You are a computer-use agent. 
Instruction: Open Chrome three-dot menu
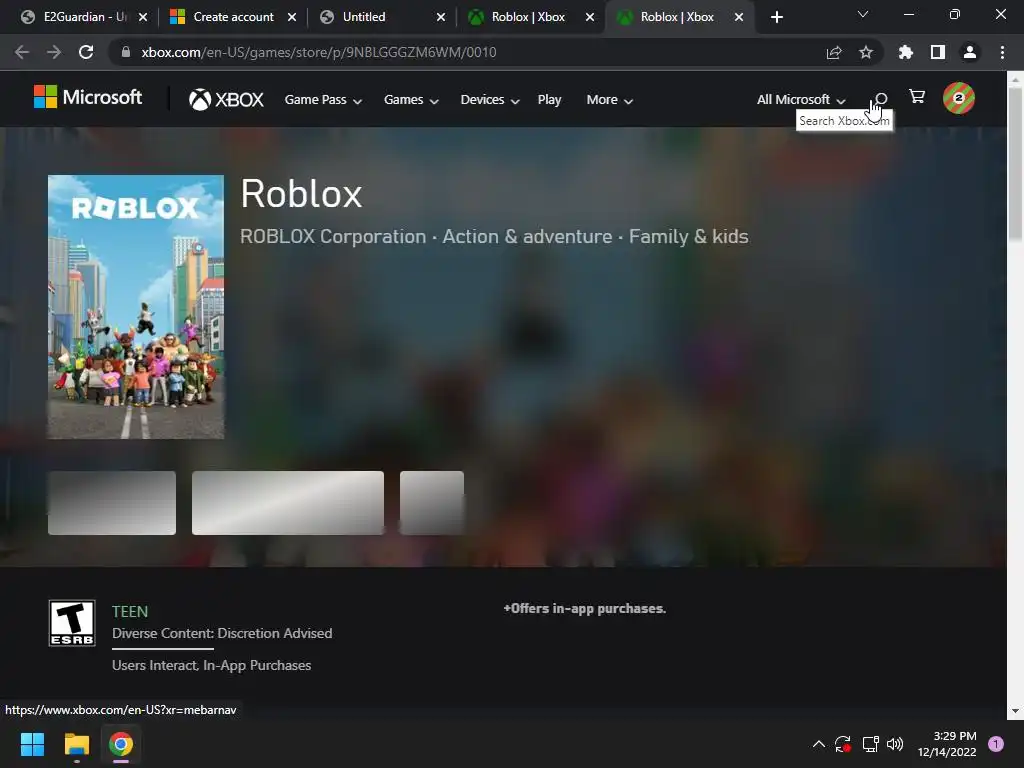[x=1002, y=52]
